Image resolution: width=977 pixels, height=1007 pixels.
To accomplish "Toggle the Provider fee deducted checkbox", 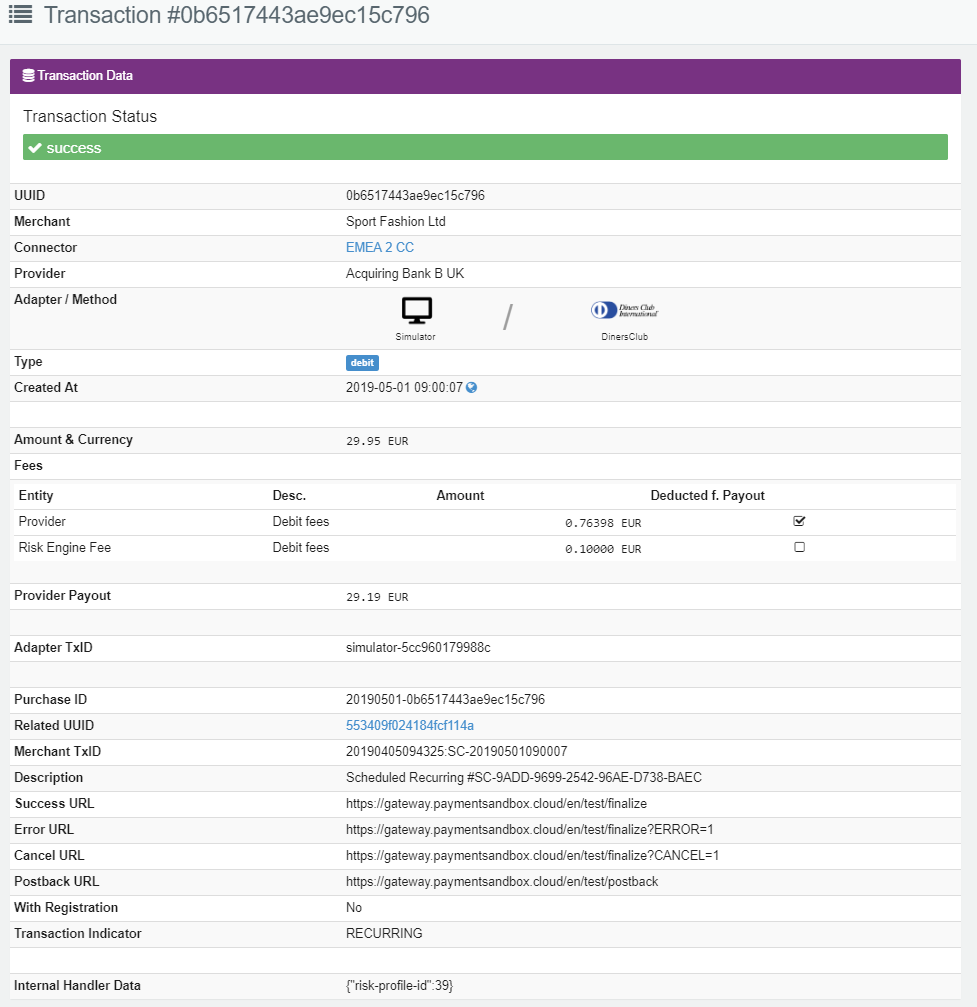I will point(799,521).
